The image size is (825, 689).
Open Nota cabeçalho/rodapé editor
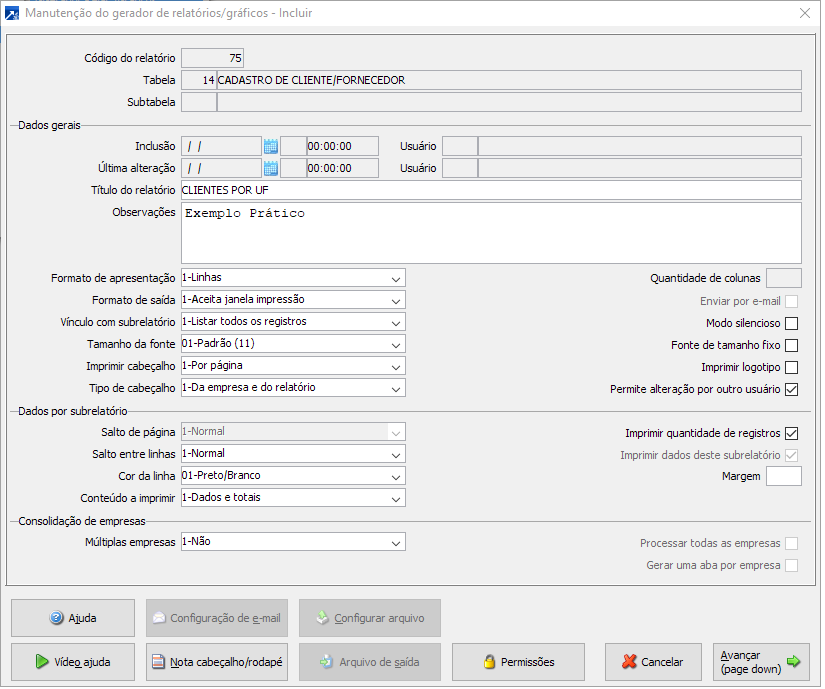[x=217, y=661]
